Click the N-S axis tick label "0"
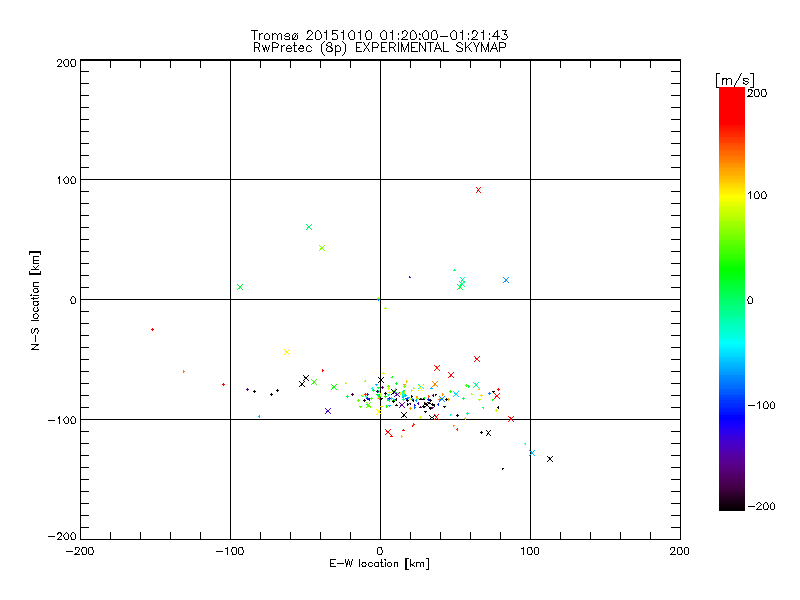 coord(73,300)
